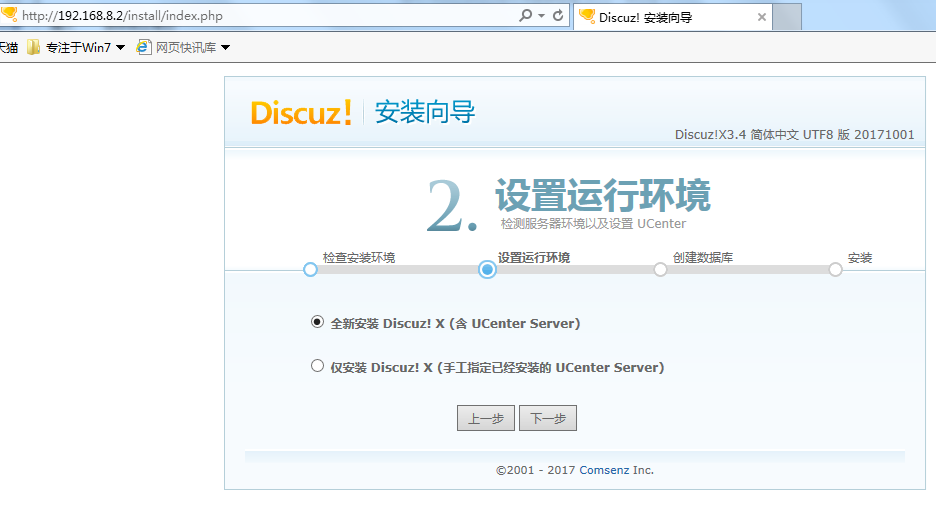Screen dimensions: 936x505
Task: Expand the 专注于Win7 dropdown arrow
Action: point(121,48)
